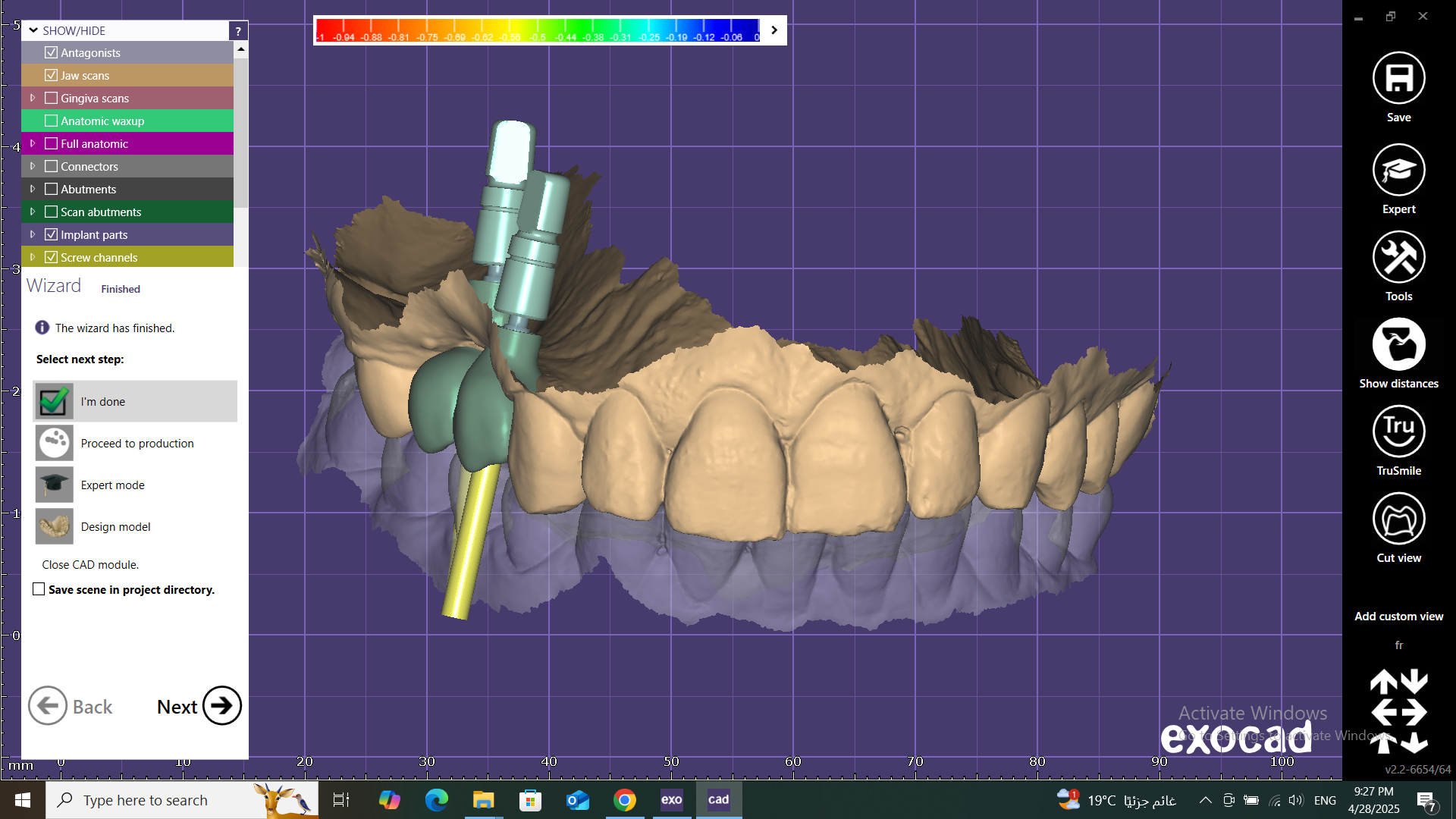The image size is (1456, 819).
Task: Expand the Gingiva scans tree item
Action: click(33, 99)
